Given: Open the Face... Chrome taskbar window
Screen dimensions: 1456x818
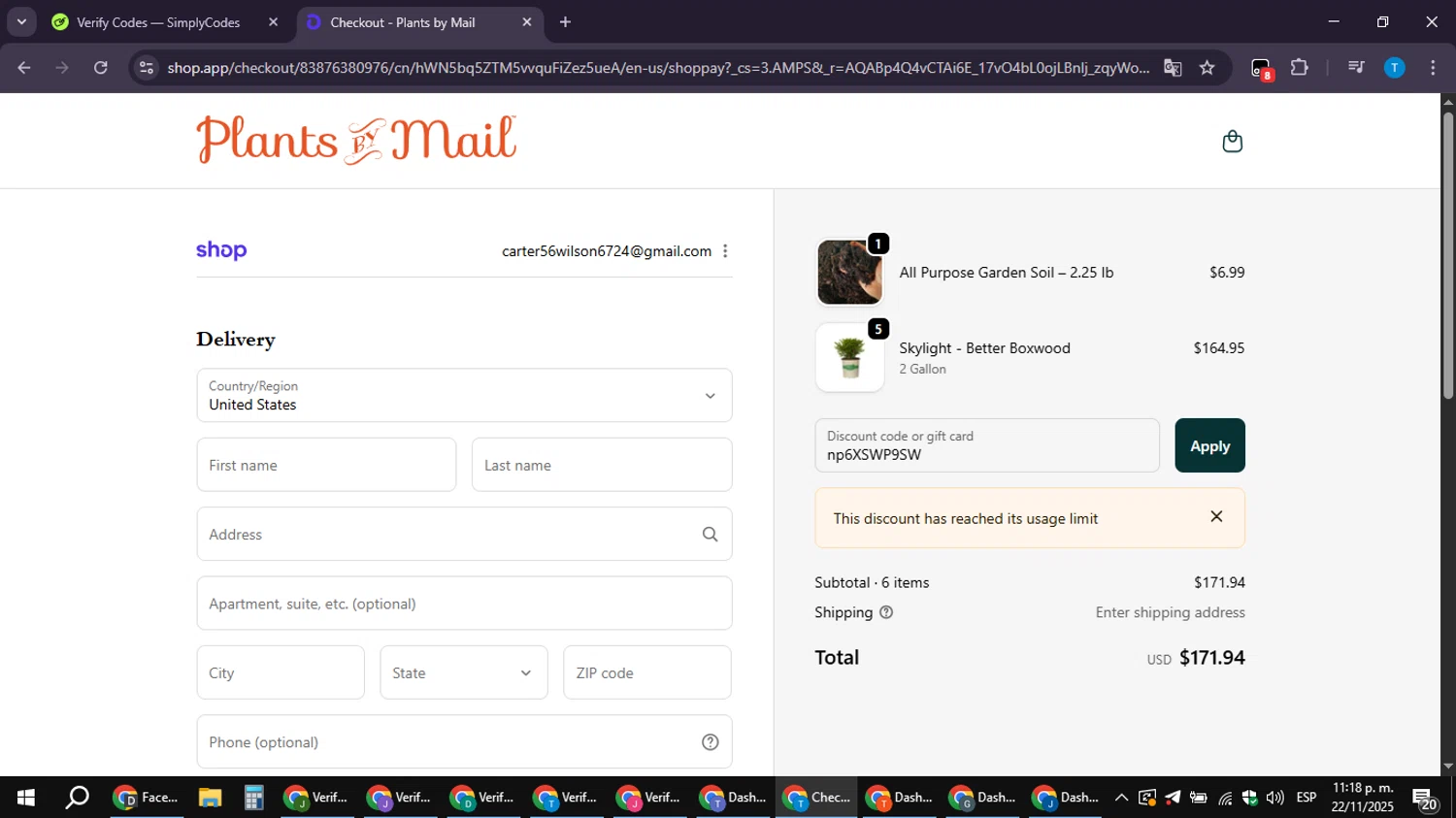Looking at the screenshot, I should coord(147,798).
